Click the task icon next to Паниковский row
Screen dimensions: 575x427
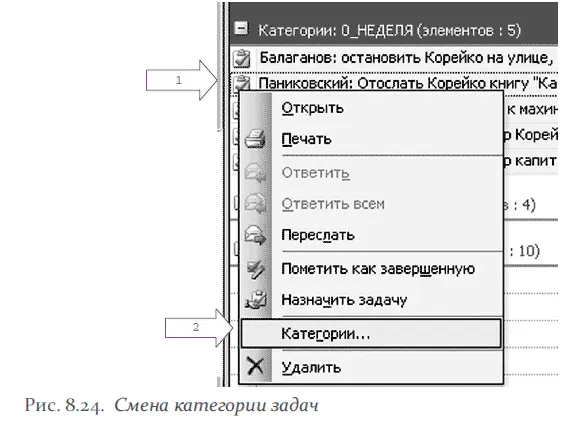[x=242, y=83]
